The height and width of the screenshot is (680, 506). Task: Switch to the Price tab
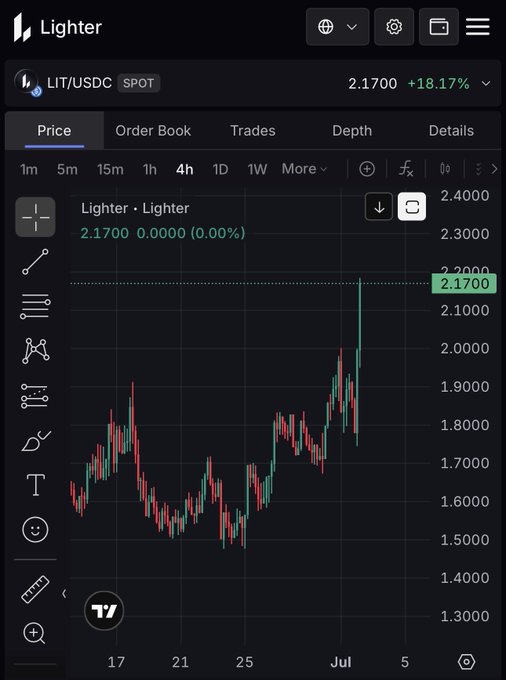click(x=54, y=131)
